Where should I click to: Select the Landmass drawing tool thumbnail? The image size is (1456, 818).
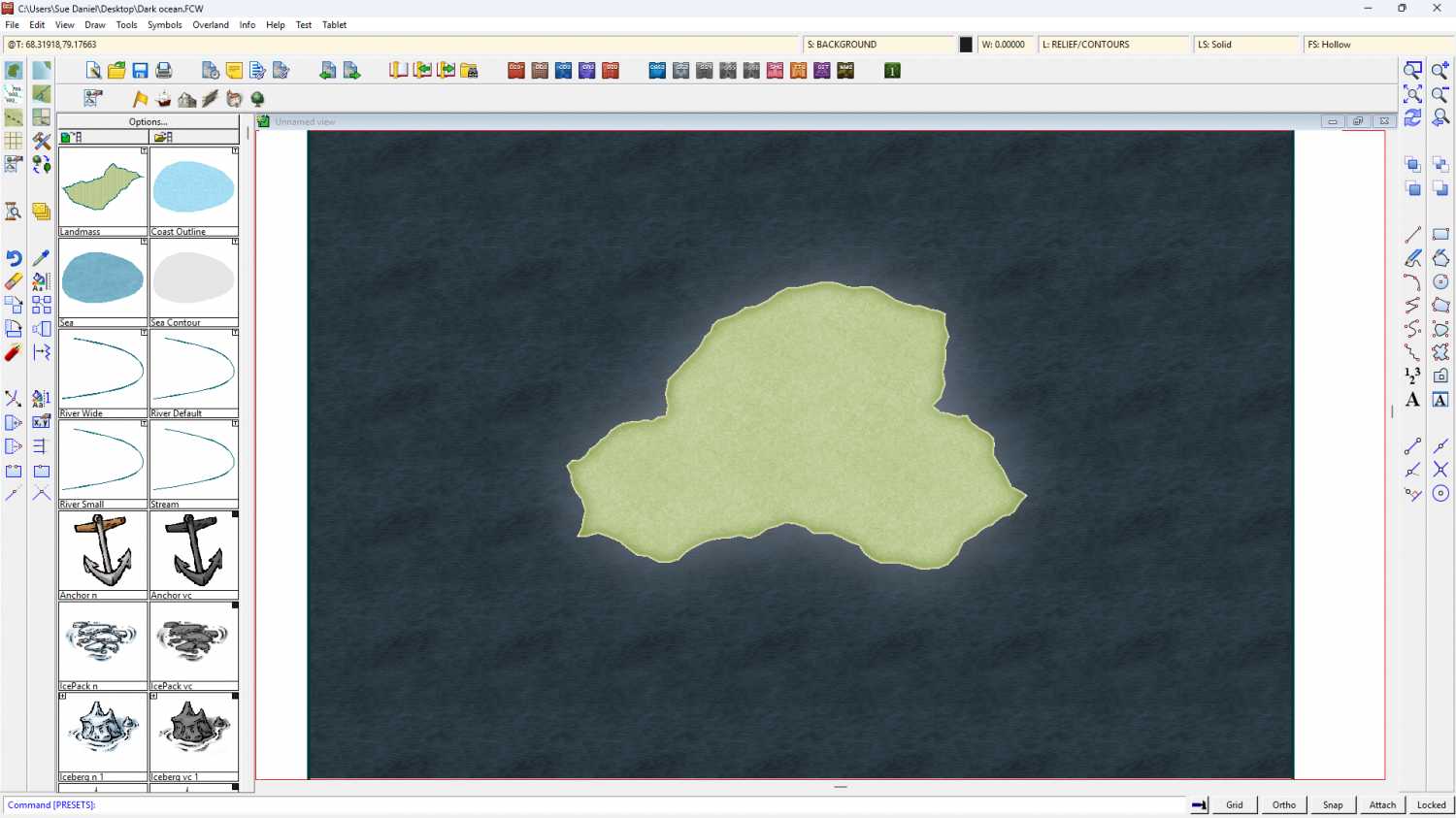103,187
